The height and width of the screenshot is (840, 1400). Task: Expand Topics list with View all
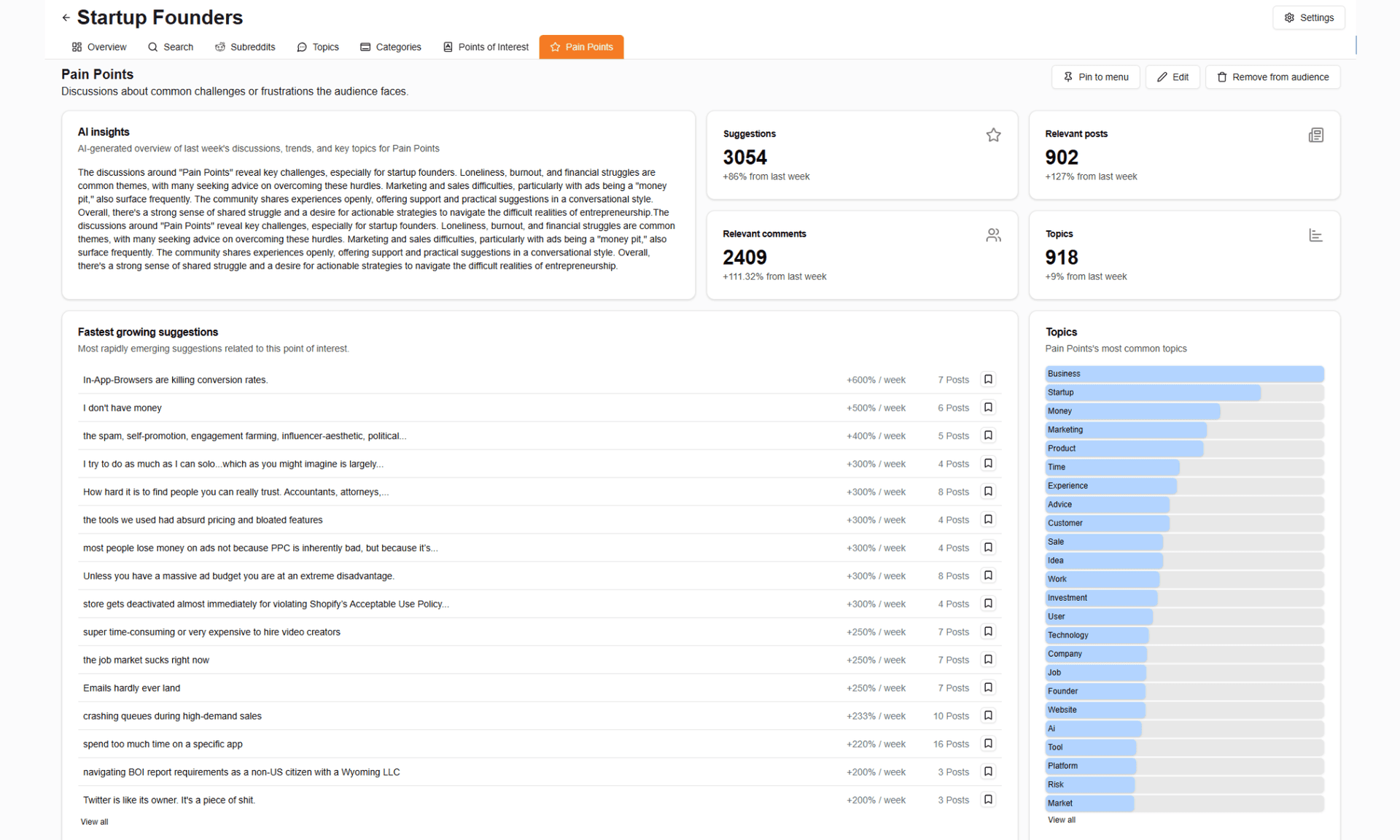click(x=1061, y=820)
